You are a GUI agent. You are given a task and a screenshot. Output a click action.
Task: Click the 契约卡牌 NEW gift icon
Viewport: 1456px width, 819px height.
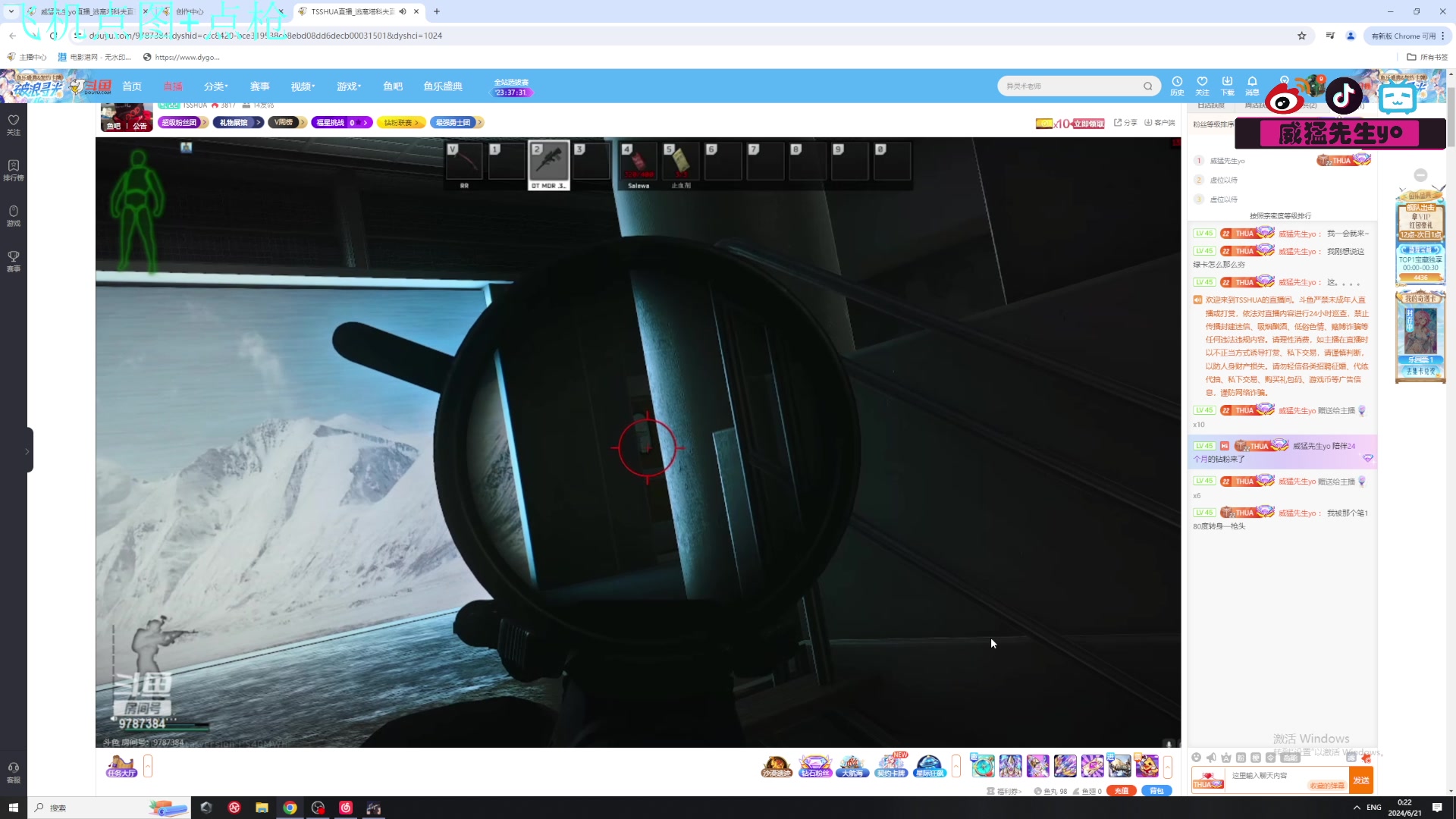coord(891,766)
